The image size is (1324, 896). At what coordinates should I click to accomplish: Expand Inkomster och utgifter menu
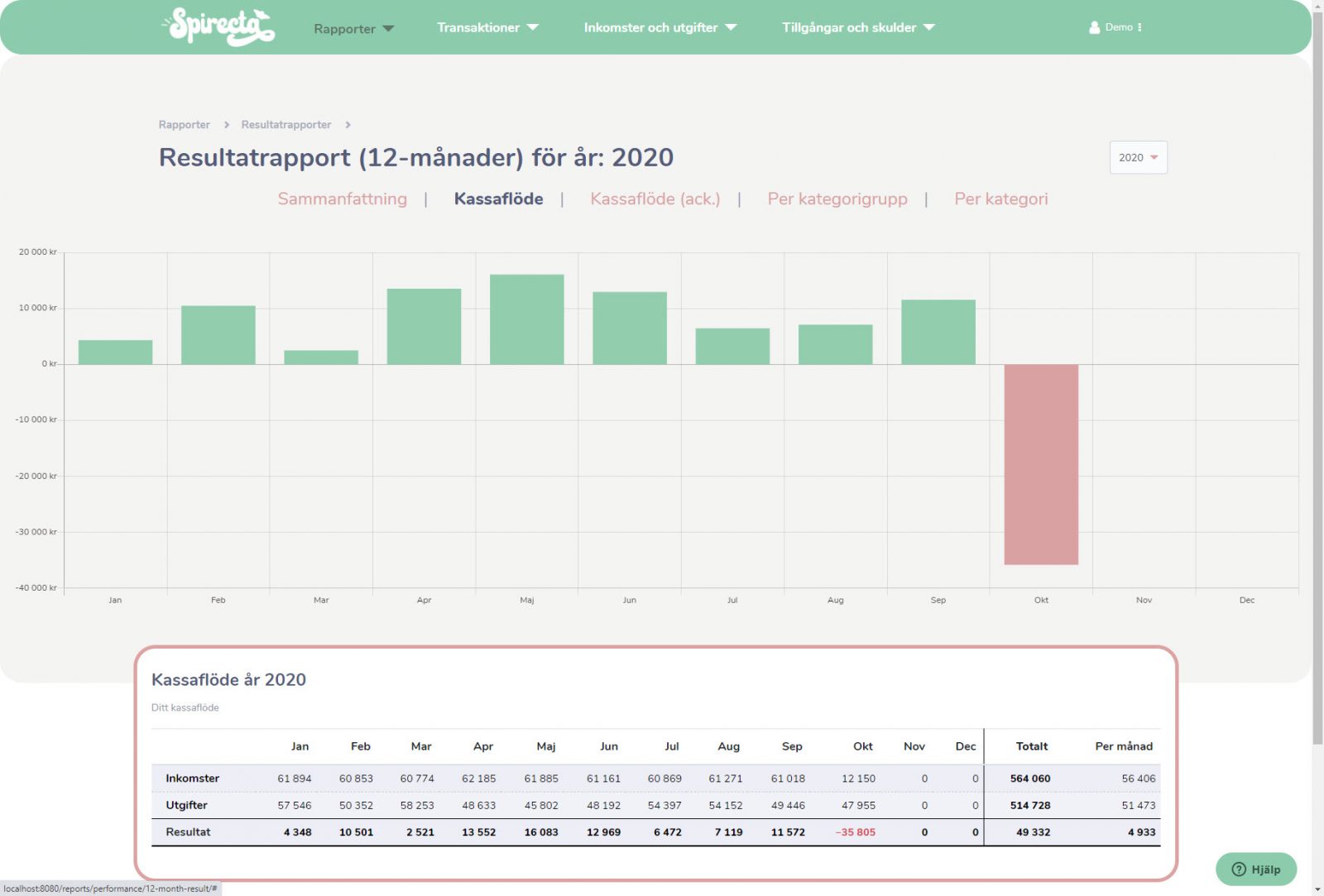click(x=659, y=27)
